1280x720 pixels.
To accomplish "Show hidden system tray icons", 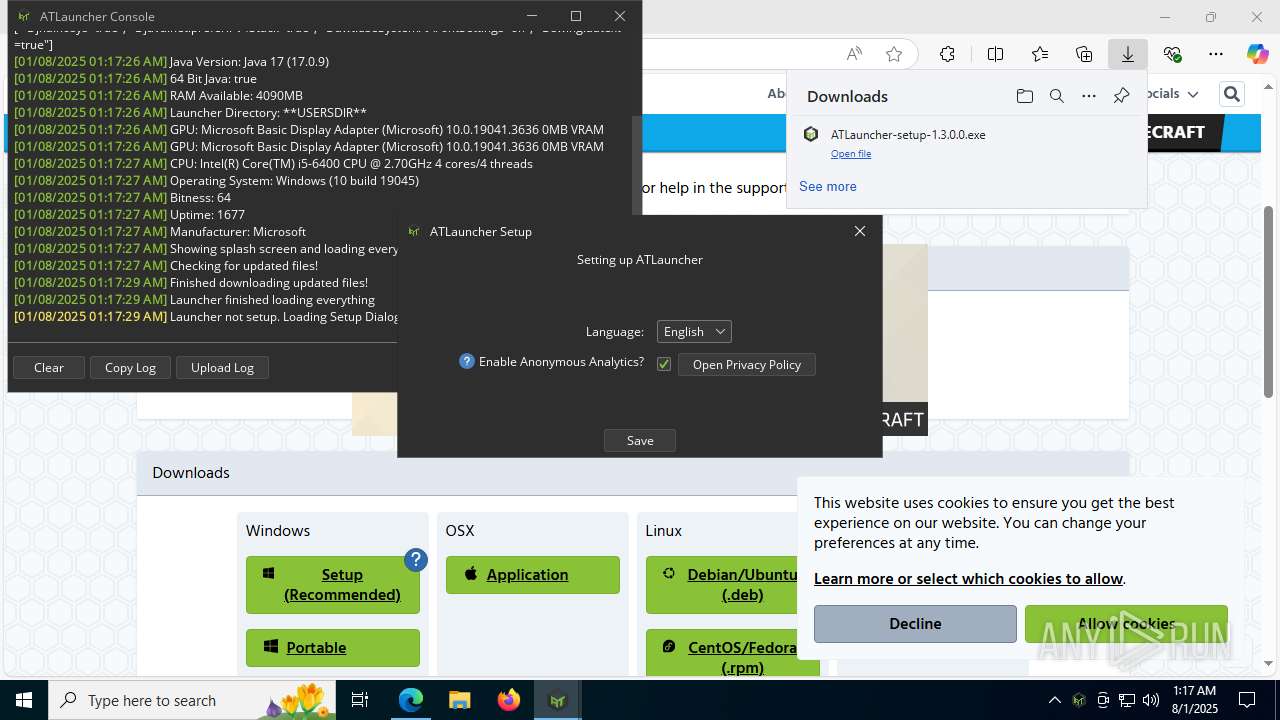I will point(1054,700).
